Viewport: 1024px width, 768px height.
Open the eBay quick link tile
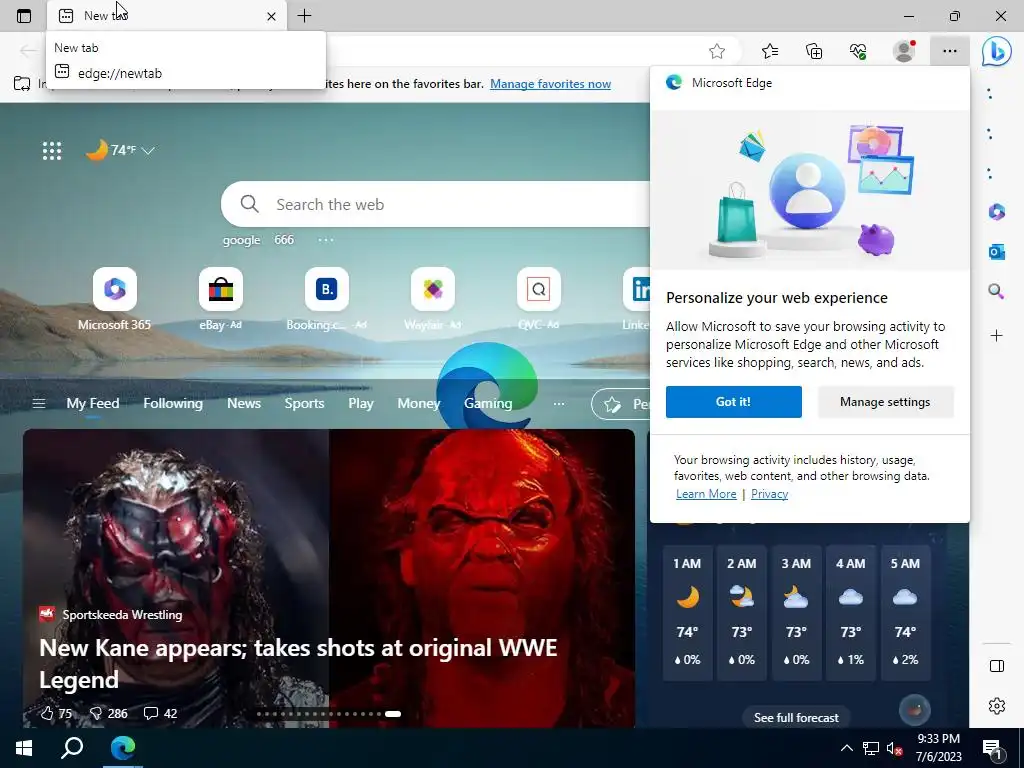(221, 299)
